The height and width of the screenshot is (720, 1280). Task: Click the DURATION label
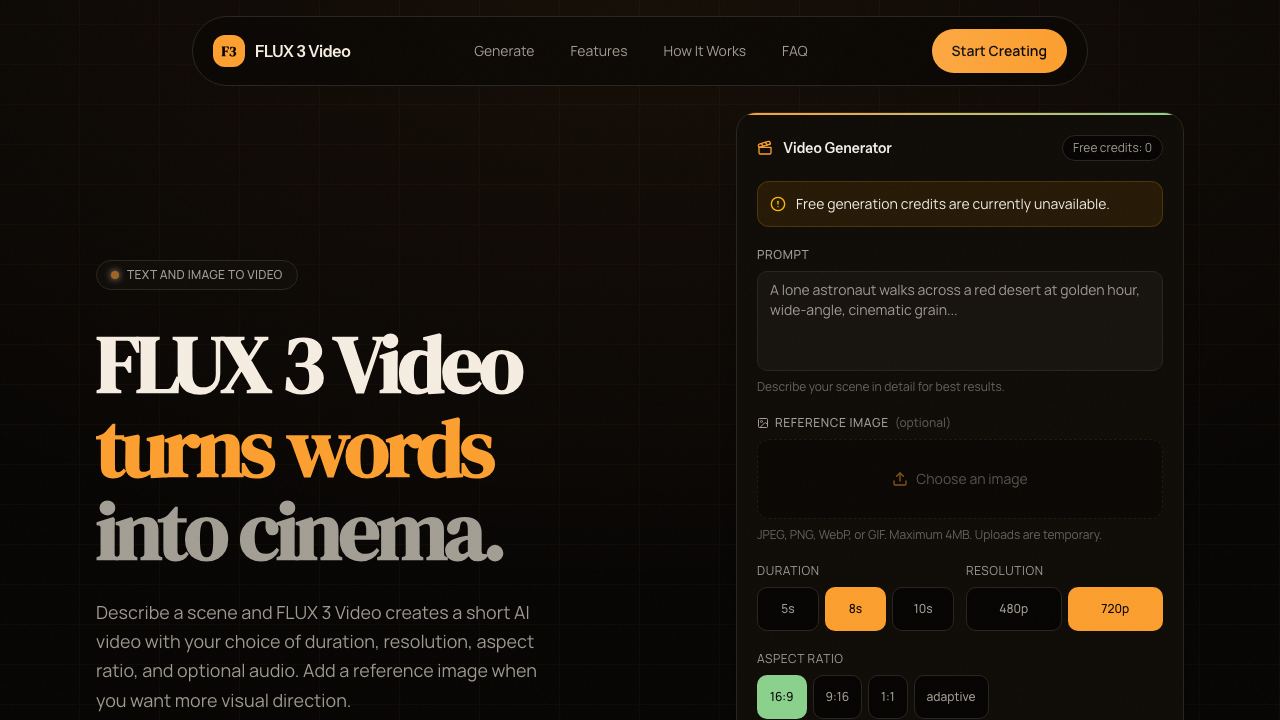[788, 571]
